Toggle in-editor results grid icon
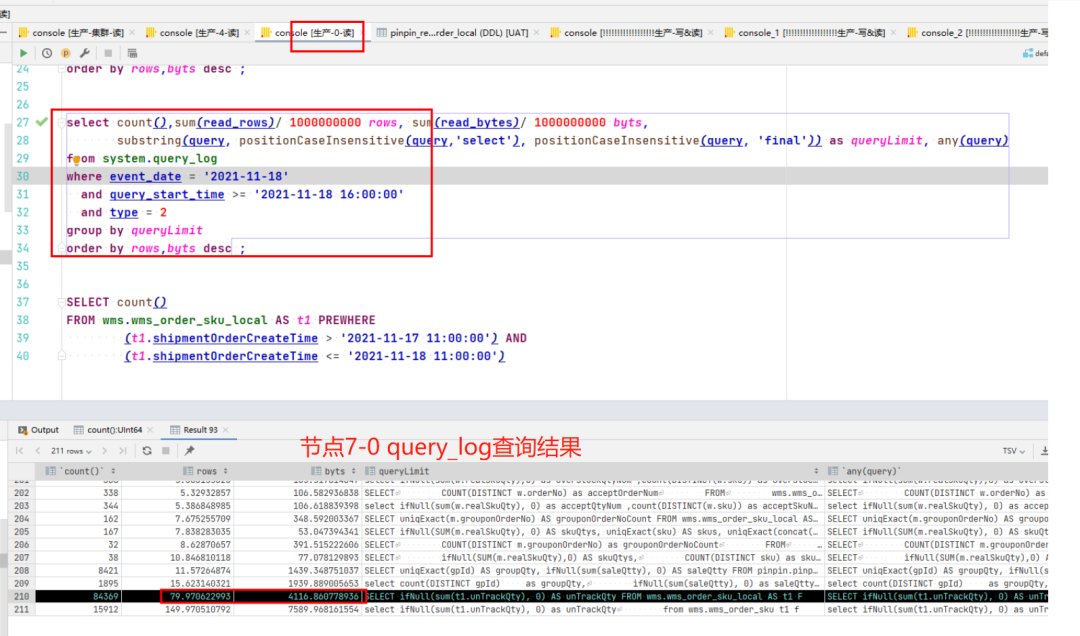 pos(132,53)
